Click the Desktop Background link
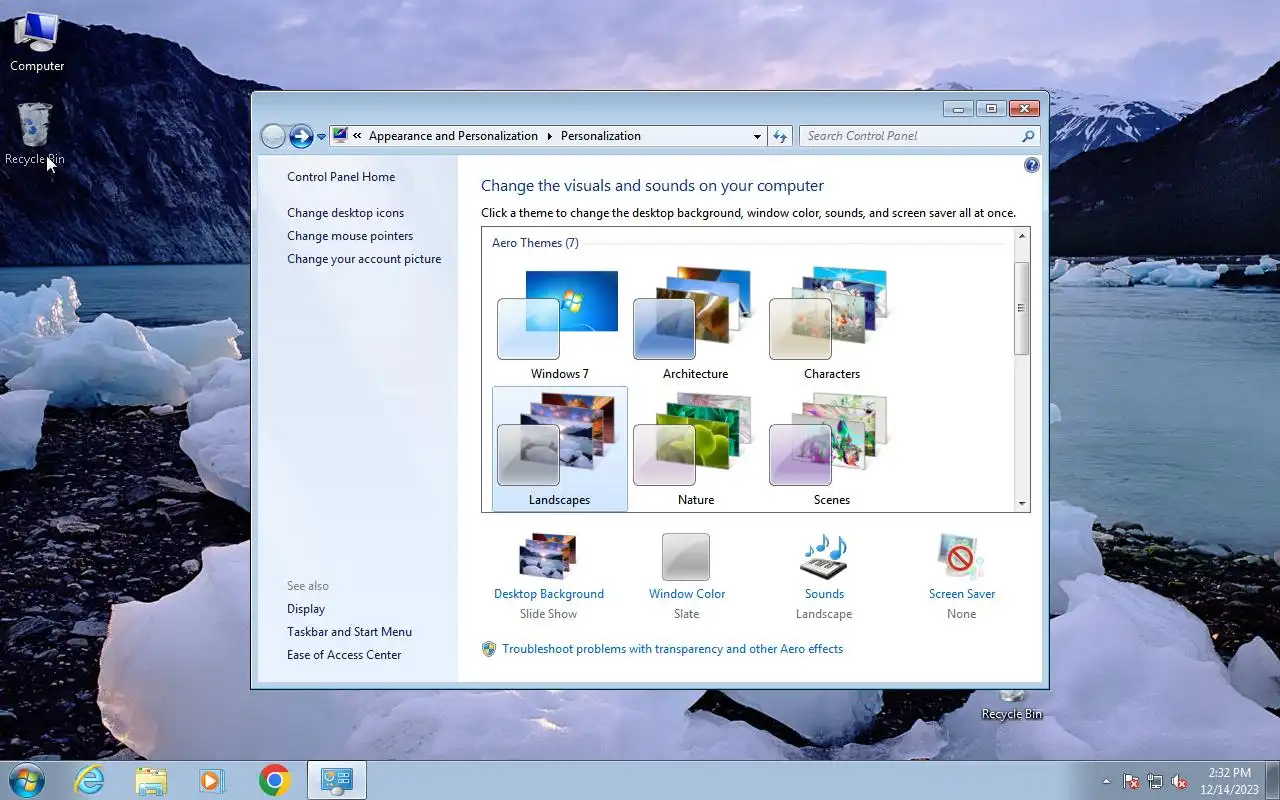This screenshot has width=1280, height=800. coord(549,594)
